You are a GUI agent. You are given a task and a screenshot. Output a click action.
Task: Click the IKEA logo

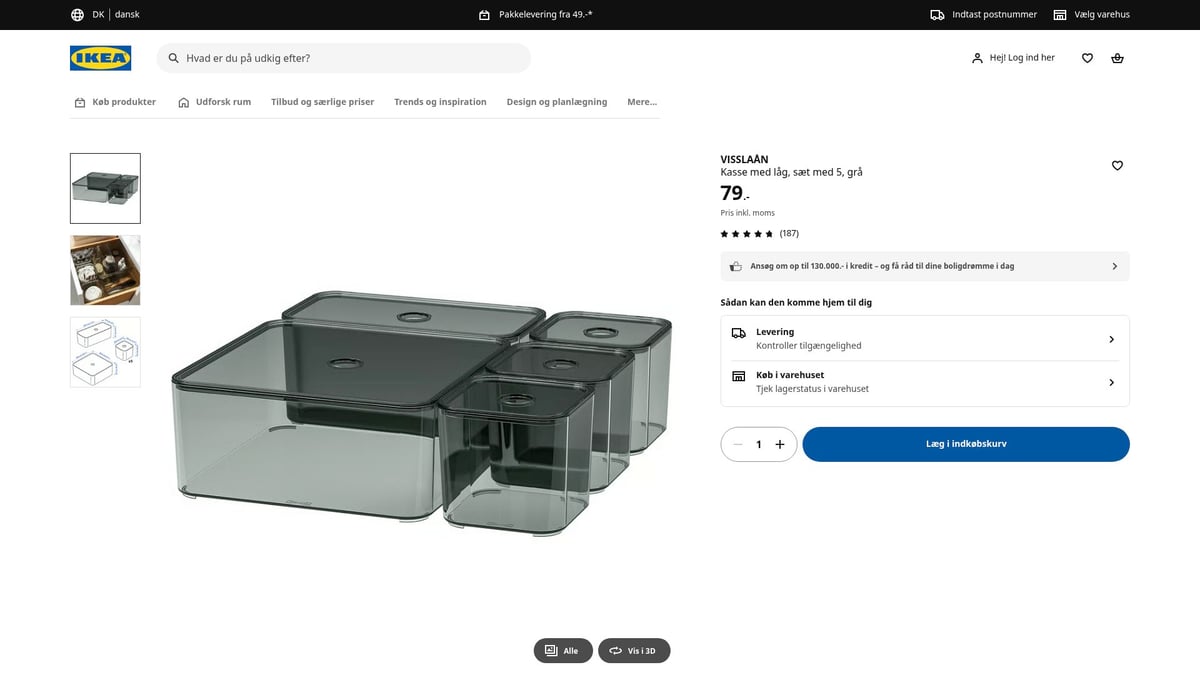tap(100, 58)
